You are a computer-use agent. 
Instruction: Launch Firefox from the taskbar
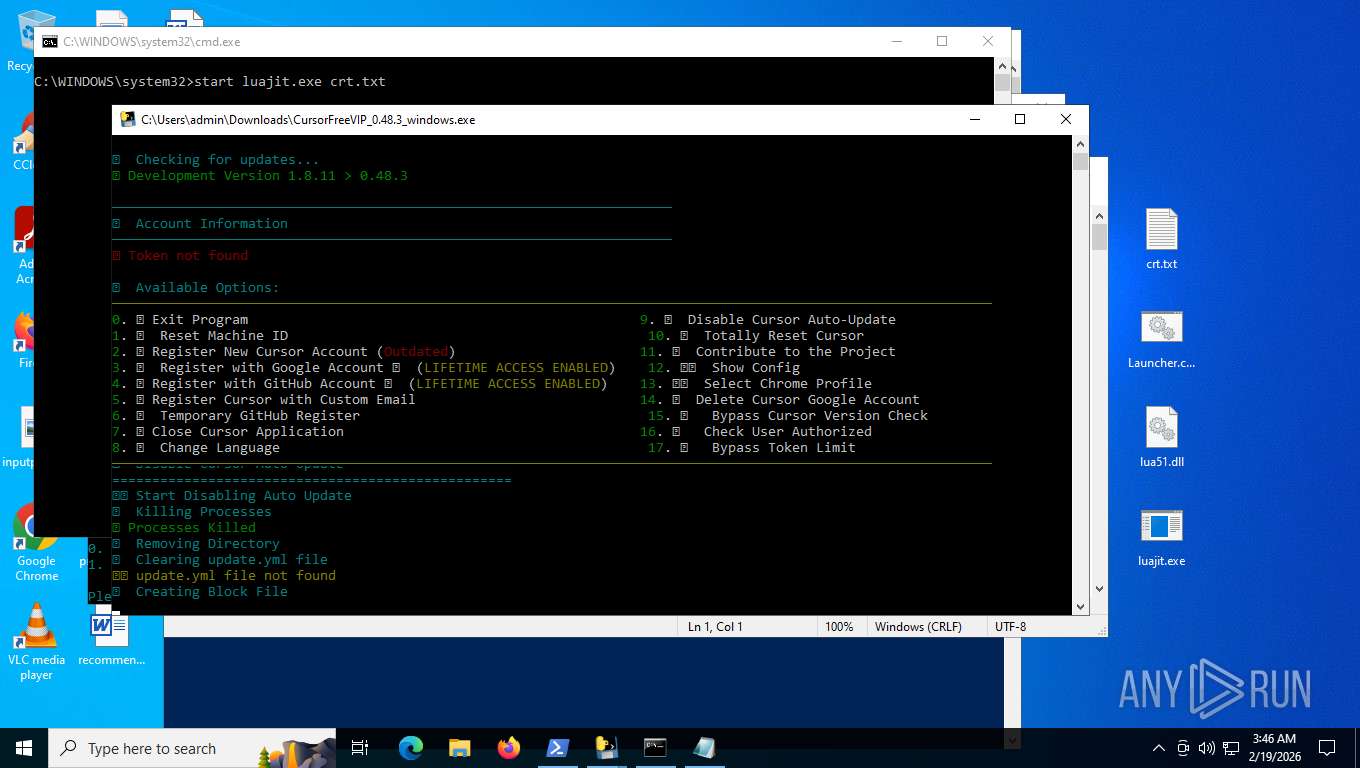click(509, 748)
